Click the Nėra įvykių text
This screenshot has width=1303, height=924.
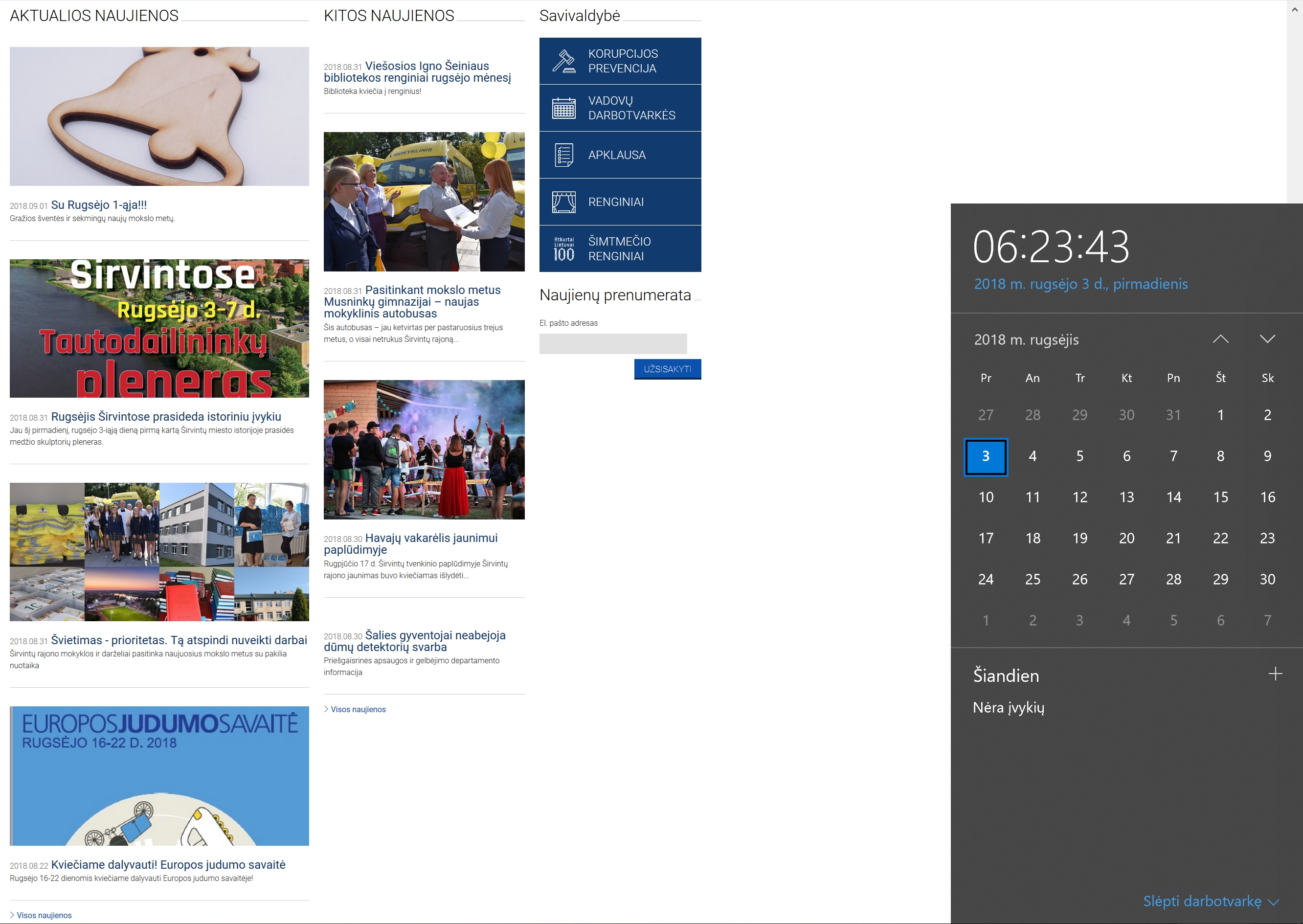[1008, 708]
